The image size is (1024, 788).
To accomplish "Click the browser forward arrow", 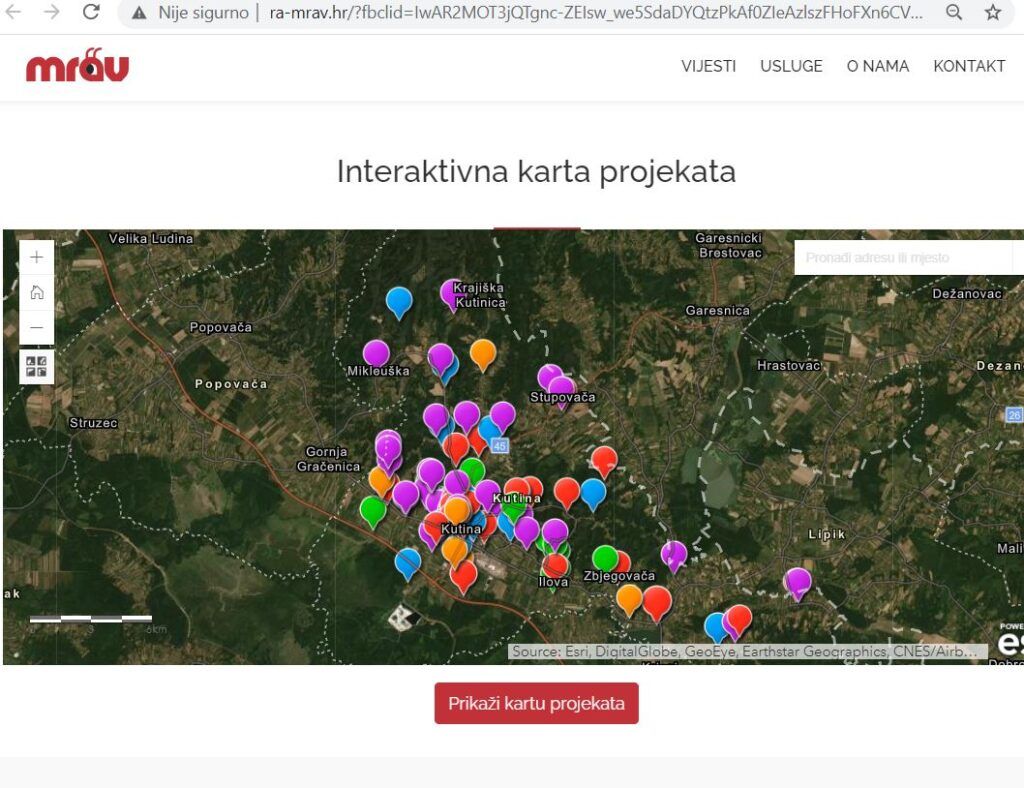I will 52,13.
